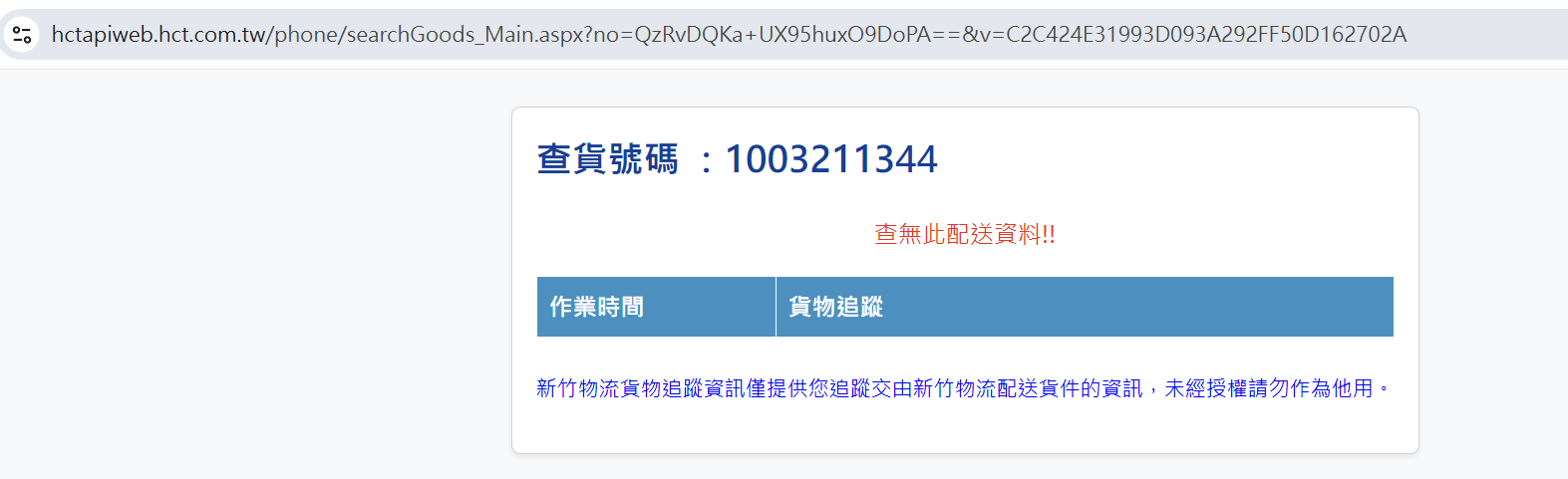Image resolution: width=1568 pixels, height=479 pixels.
Task: Open site information icon in address bar
Action: [22, 35]
